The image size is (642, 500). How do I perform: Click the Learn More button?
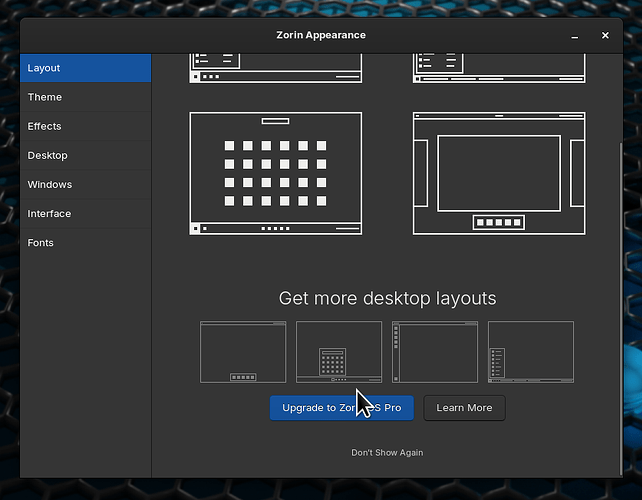[x=464, y=408]
